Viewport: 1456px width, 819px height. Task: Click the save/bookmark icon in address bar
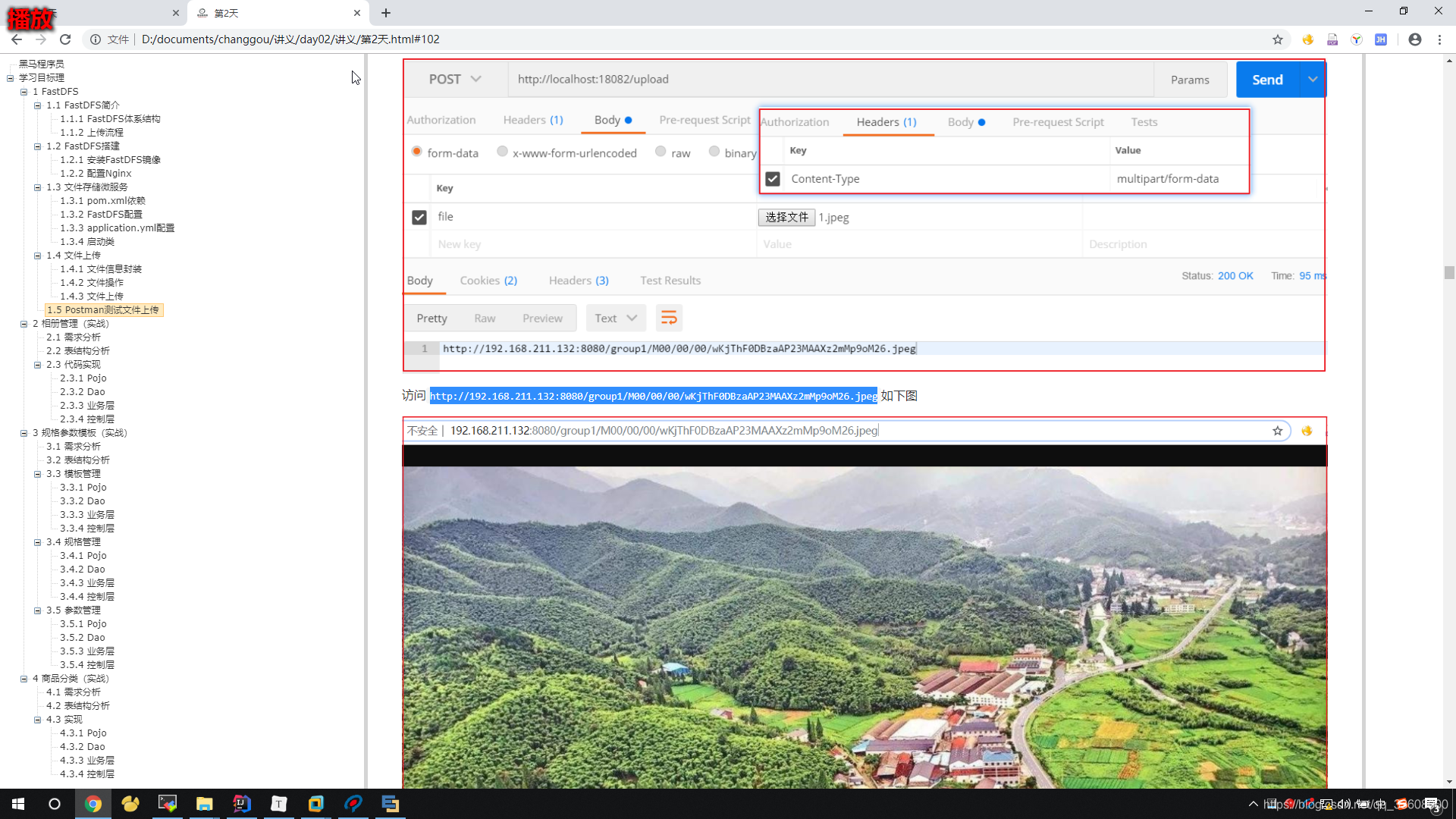tap(1278, 39)
